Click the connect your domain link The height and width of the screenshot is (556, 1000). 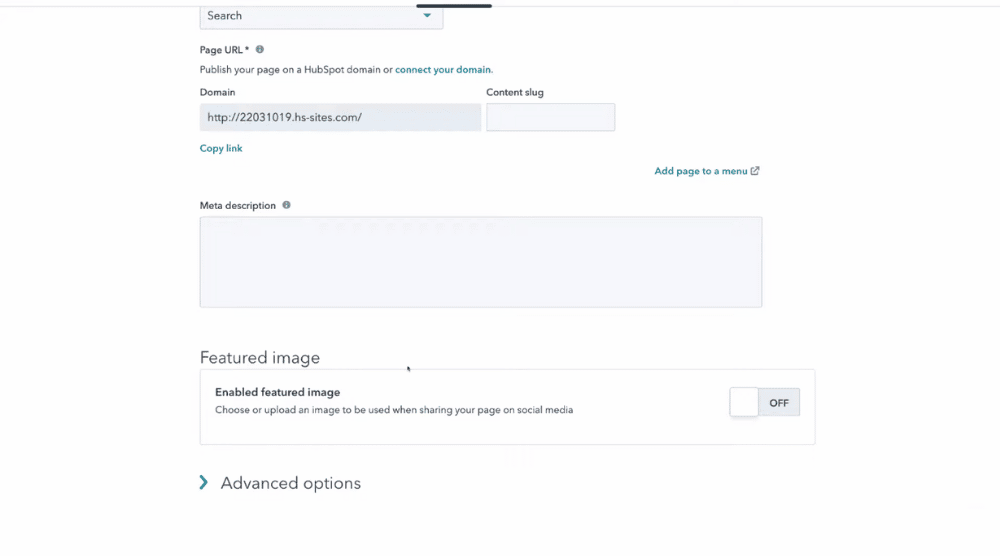[x=444, y=70]
